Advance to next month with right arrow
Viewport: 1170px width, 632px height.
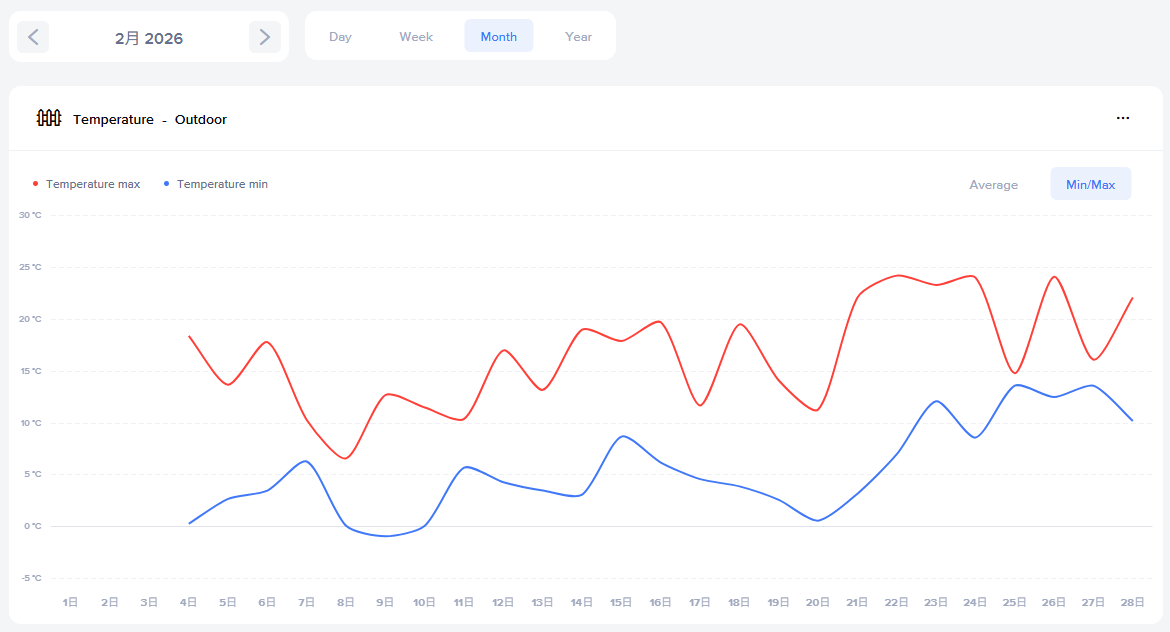264,37
